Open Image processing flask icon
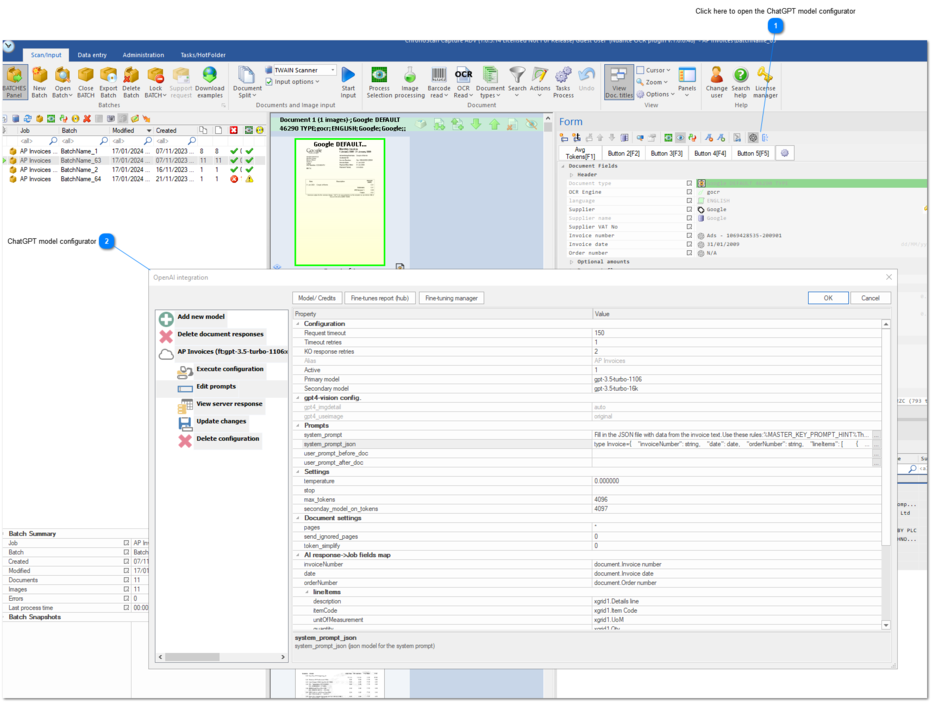The height and width of the screenshot is (703, 932). pyautogui.click(x=410, y=76)
